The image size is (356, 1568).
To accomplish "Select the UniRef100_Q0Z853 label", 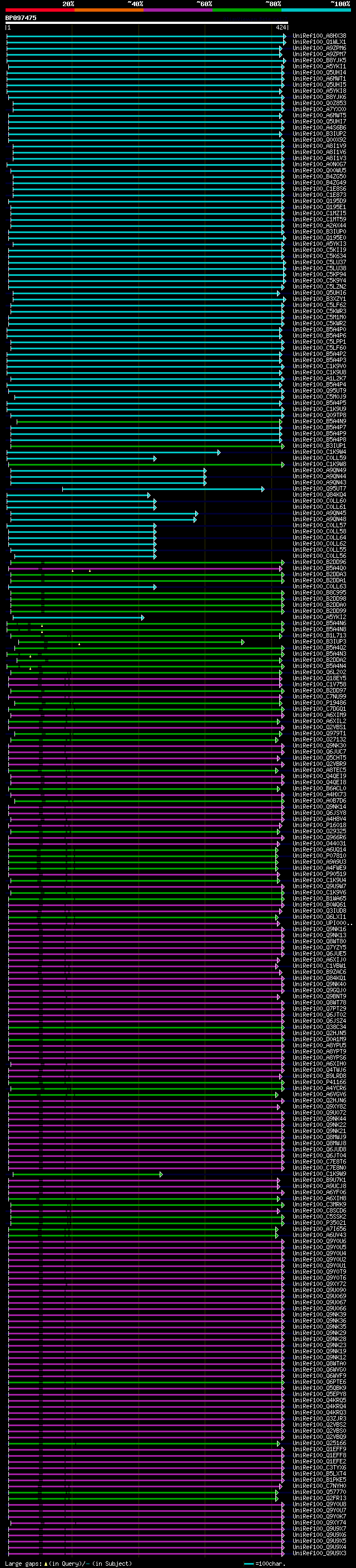I will tap(319, 103).
